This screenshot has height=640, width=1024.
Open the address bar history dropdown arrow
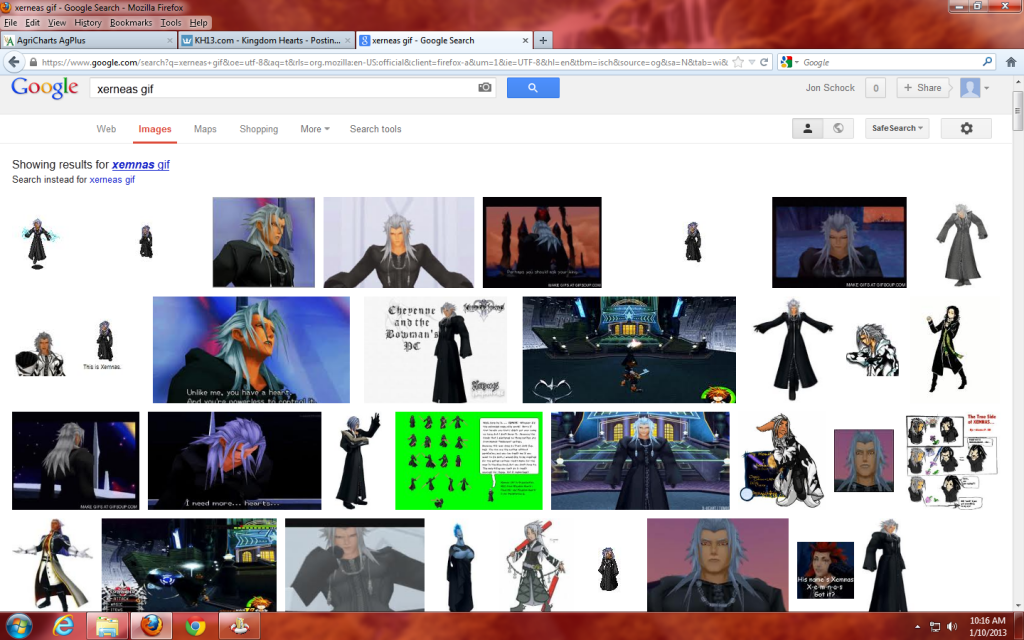coord(752,62)
